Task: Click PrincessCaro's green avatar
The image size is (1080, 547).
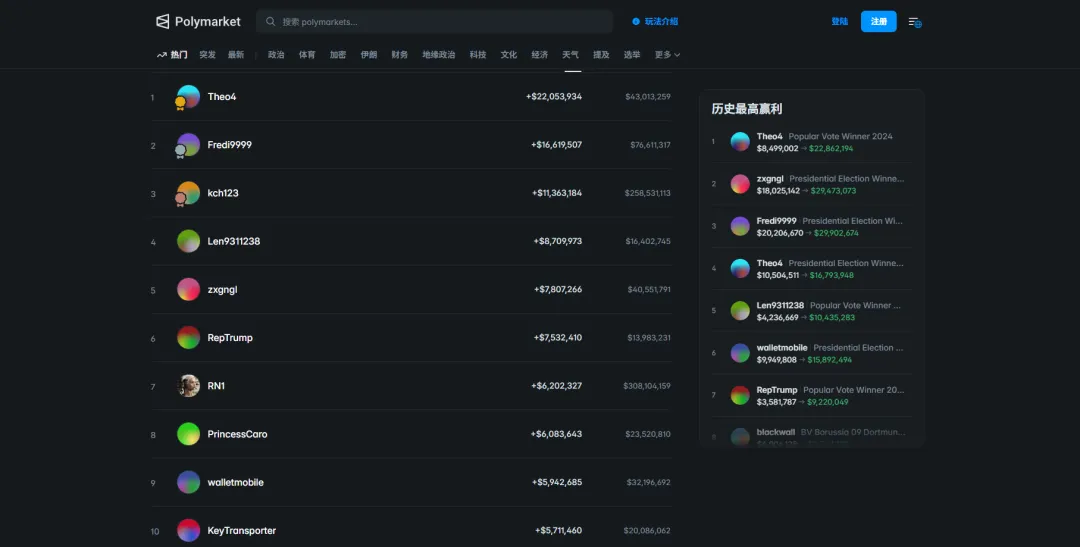Action: coord(188,434)
